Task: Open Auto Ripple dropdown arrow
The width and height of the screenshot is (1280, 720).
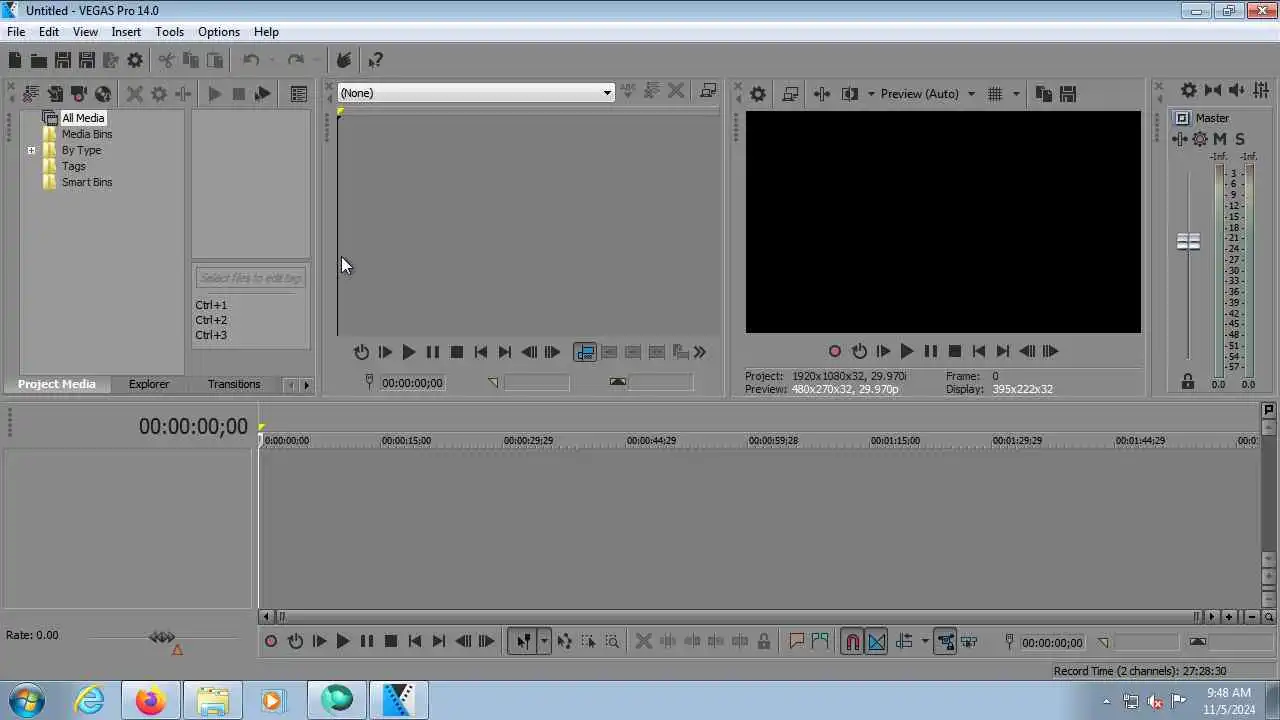Action: coord(925,642)
